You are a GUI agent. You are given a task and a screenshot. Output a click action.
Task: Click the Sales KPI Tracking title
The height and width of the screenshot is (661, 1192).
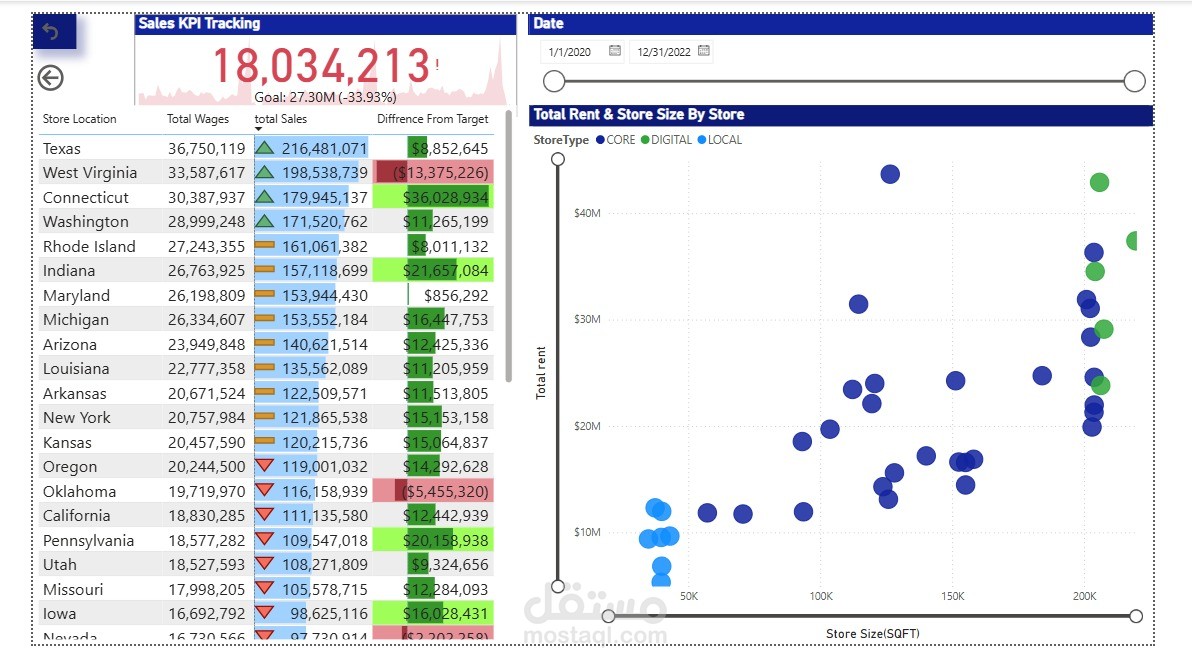click(199, 24)
